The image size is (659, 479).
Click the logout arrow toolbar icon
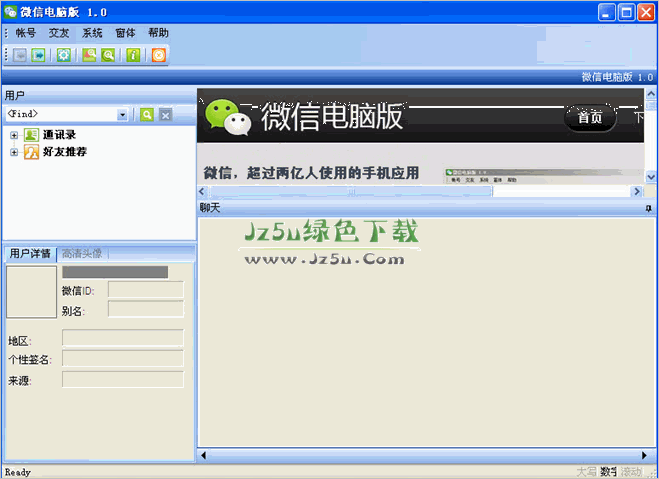(38, 55)
